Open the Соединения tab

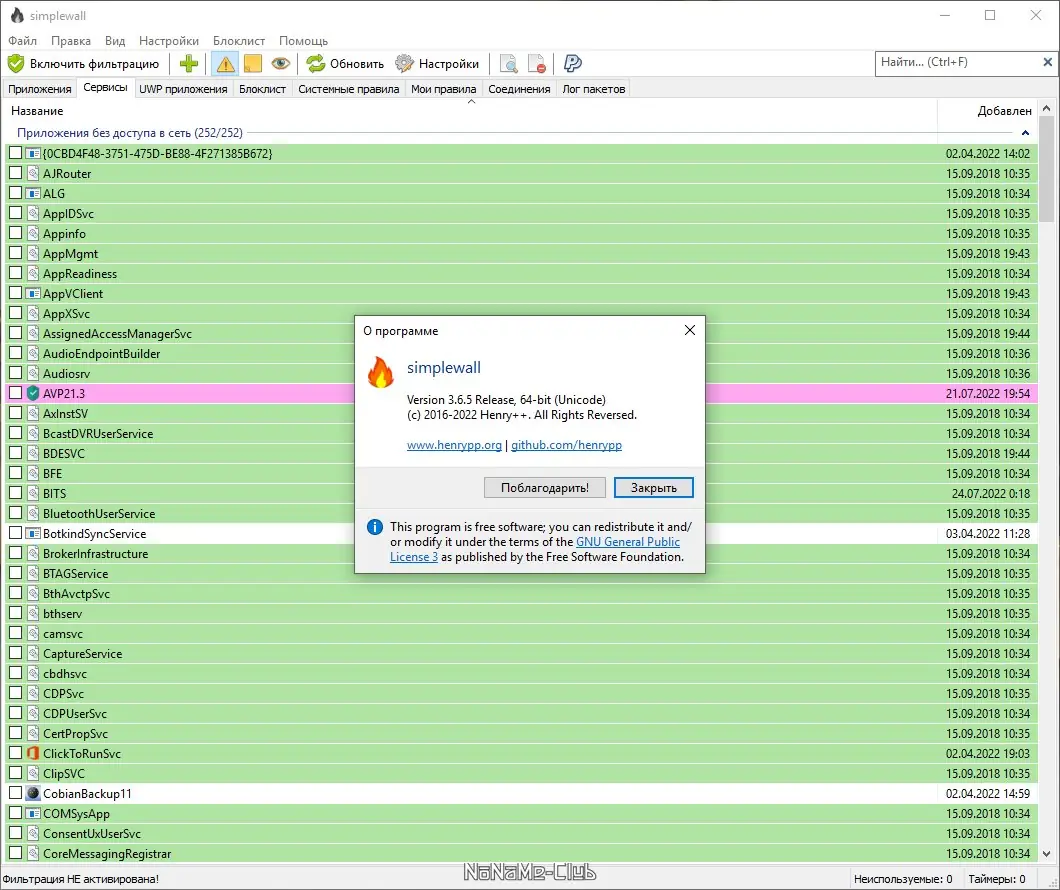coord(519,89)
